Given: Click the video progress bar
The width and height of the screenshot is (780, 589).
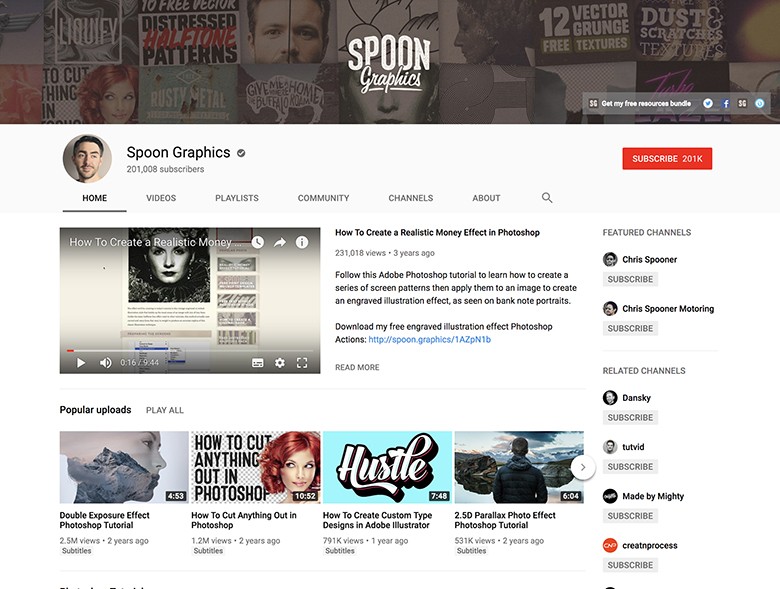Looking at the screenshot, I should point(190,351).
